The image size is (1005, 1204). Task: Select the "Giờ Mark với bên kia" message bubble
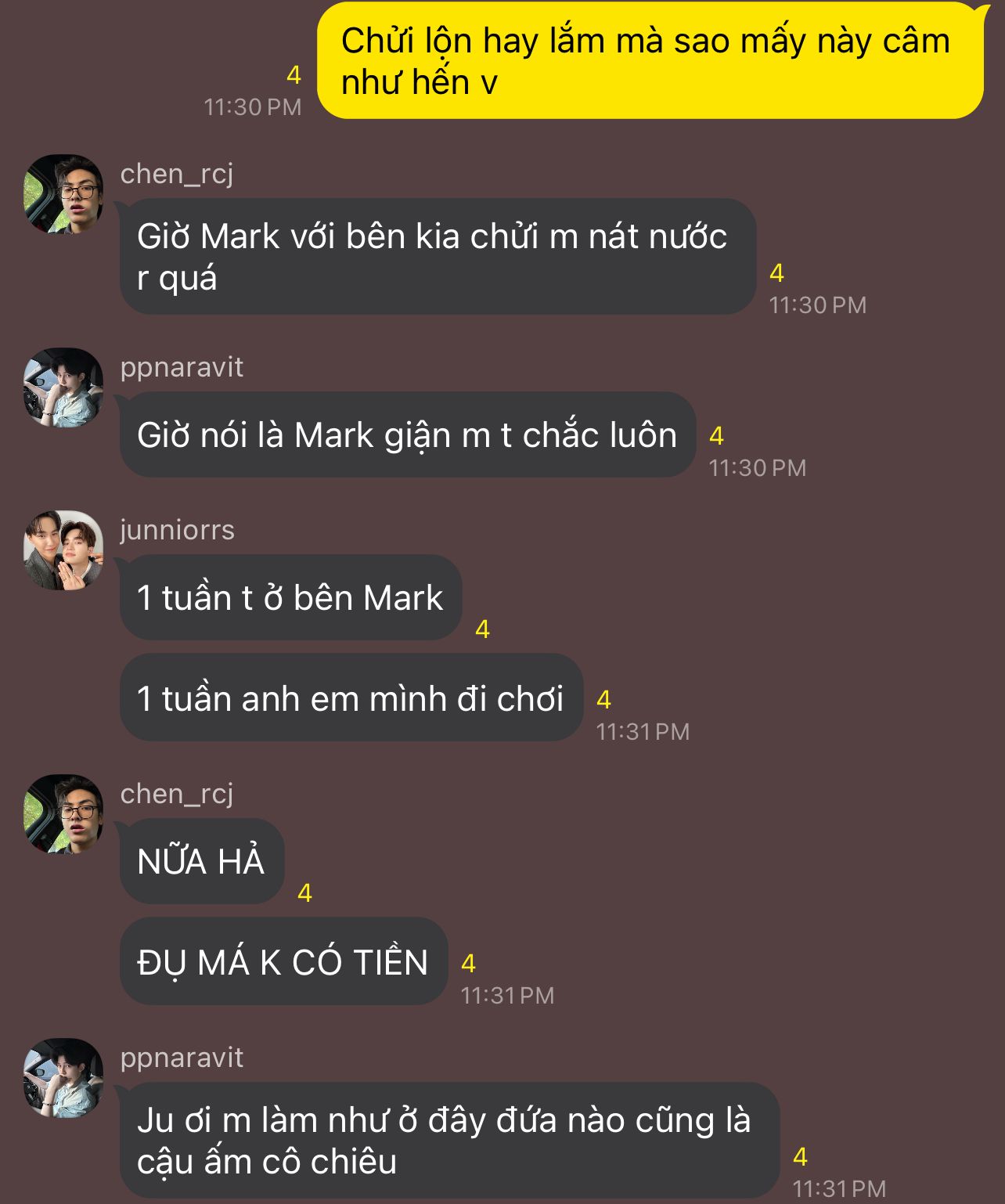point(438,257)
